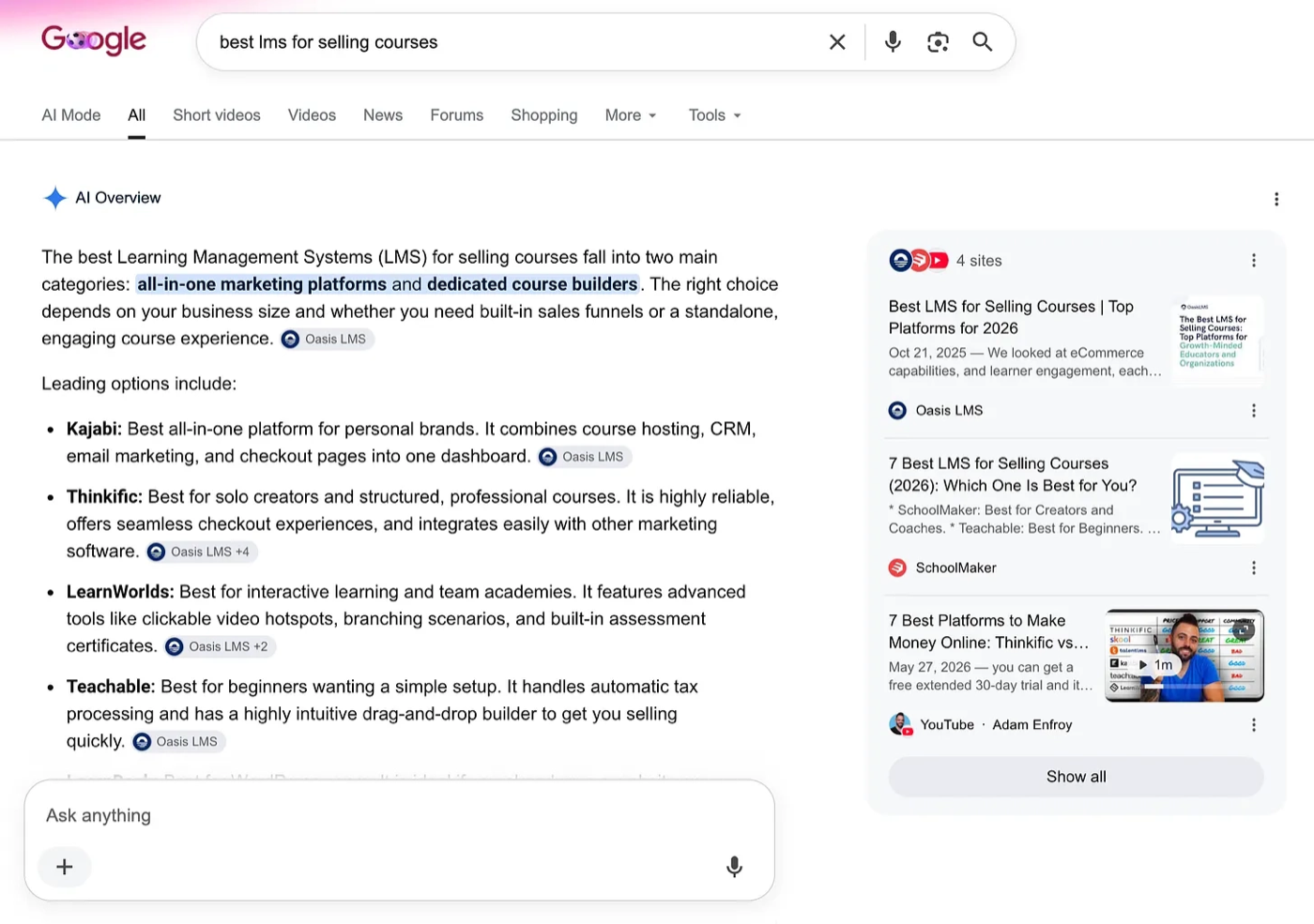This screenshot has width=1314, height=924.
Task: Clear the search box text
Action: click(x=837, y=42)
